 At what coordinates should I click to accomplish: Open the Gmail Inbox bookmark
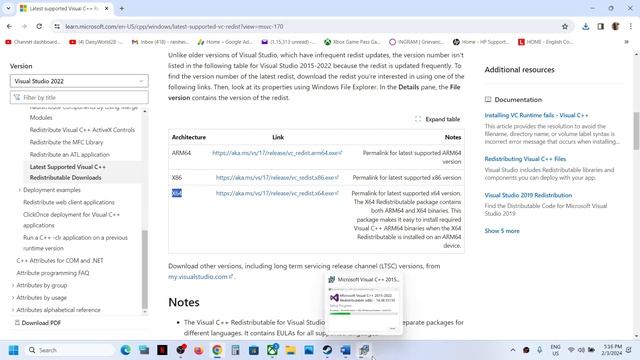coord(160,42)
